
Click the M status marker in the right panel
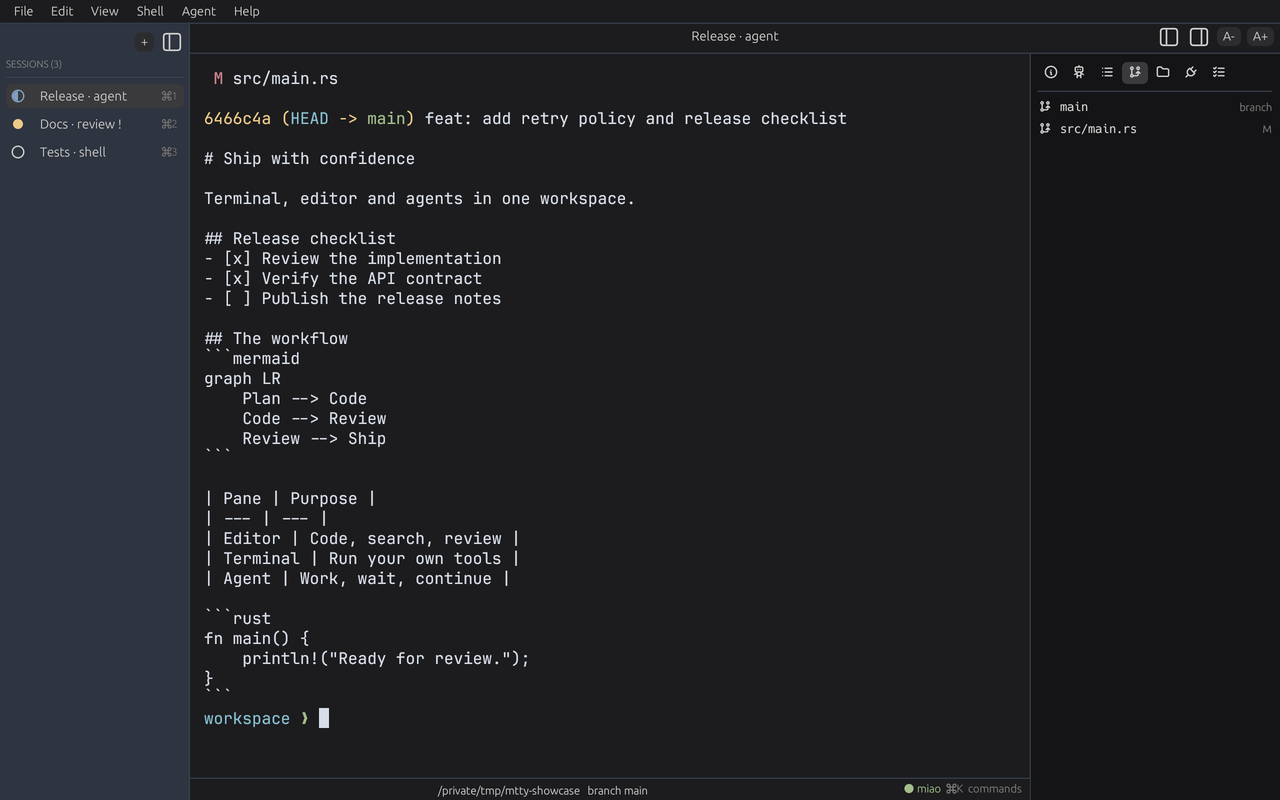pos(1267,129)
